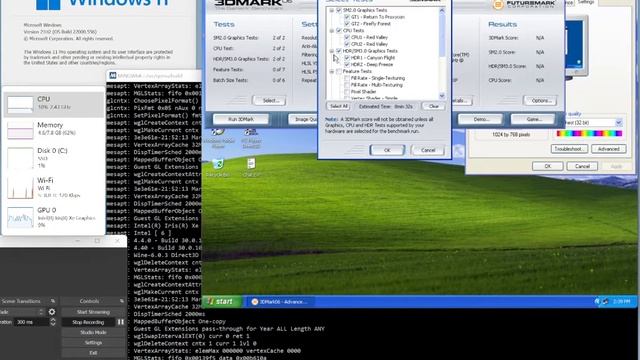Open OBS Settings button
Viewport: 640px width, 360px height.
coord(93,342)
